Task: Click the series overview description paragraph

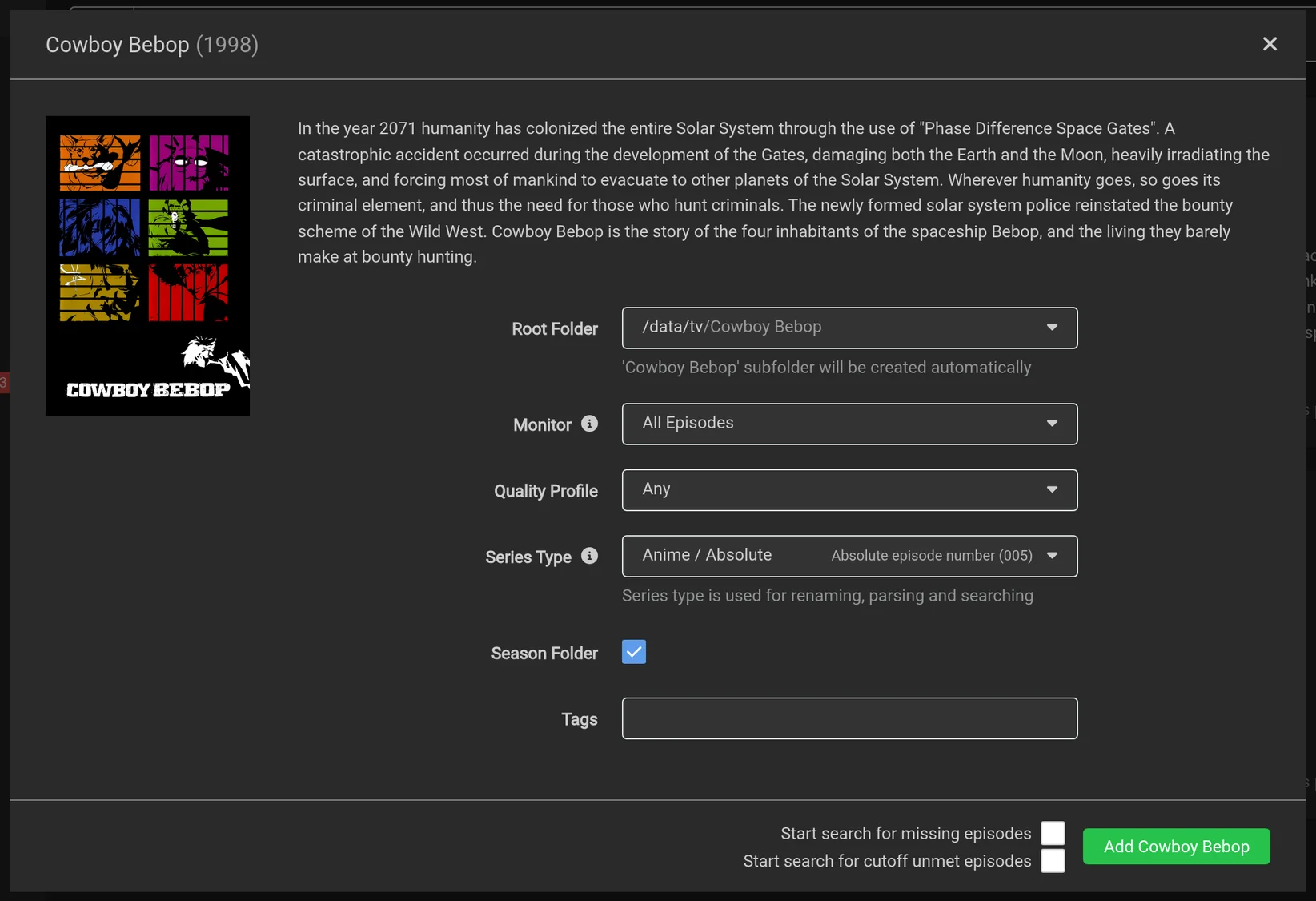Action: pos(784,192)
